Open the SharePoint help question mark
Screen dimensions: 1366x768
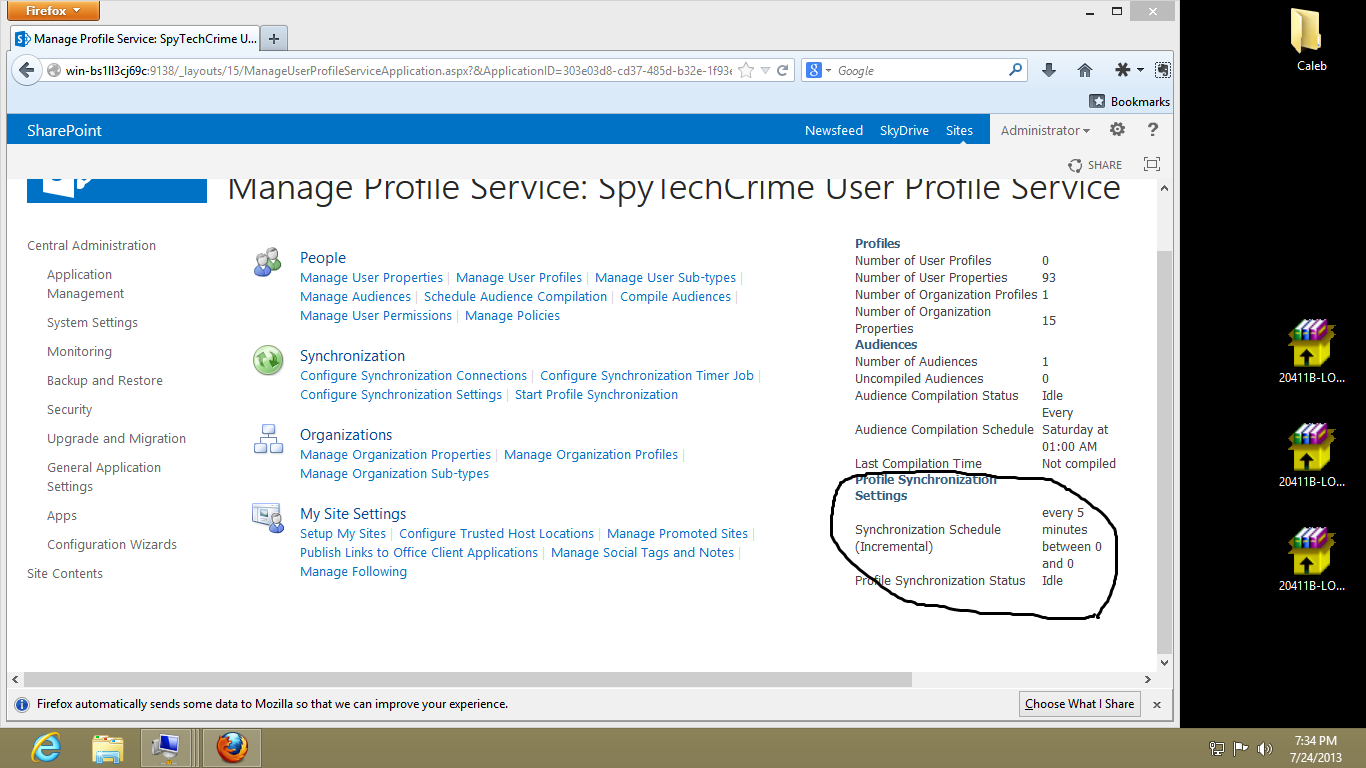pyautogui.click(x=1152, y=130)
